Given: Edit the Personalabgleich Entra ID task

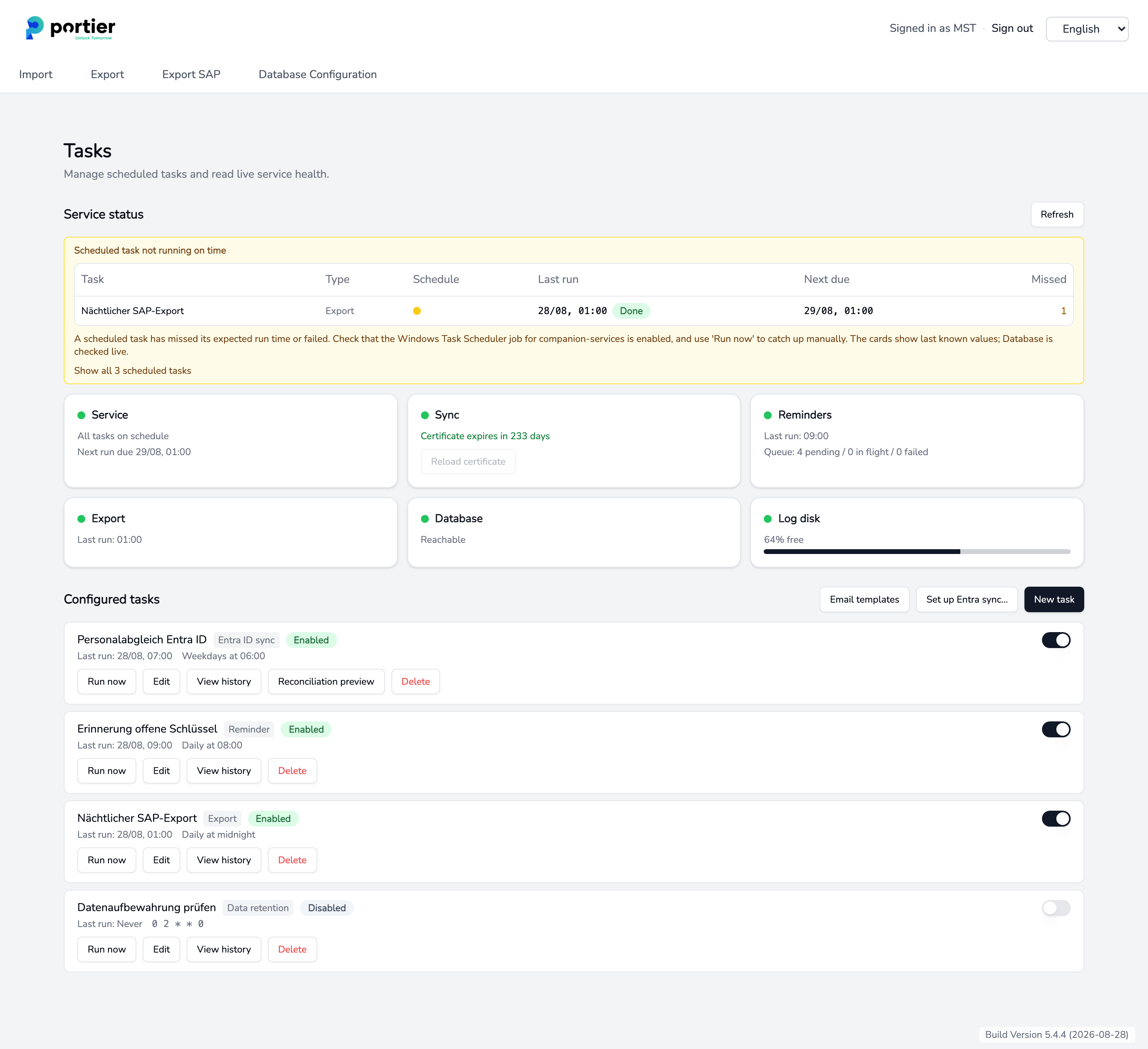Looking at the screenshot, I should pyautogui.click(x=161, y=682).
